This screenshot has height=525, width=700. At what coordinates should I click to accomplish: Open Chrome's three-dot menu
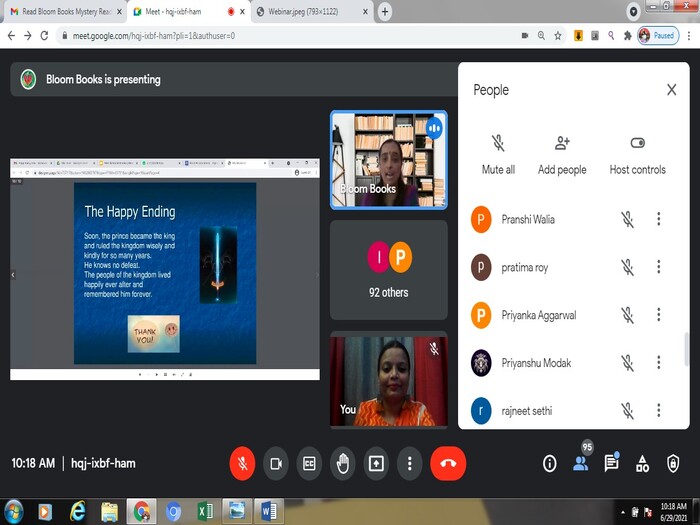(x=689, y=36)
